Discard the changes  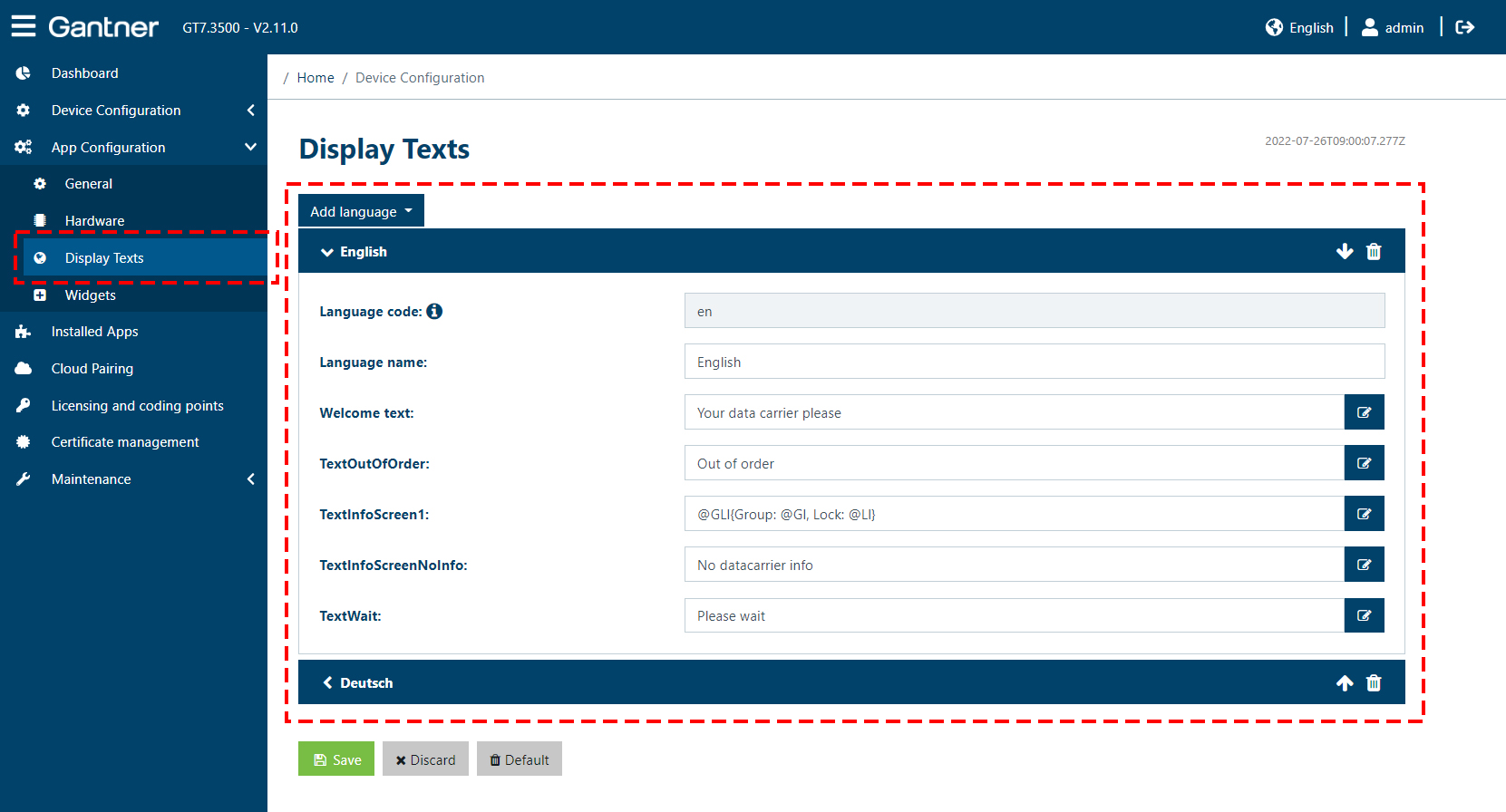coord(425,759)
